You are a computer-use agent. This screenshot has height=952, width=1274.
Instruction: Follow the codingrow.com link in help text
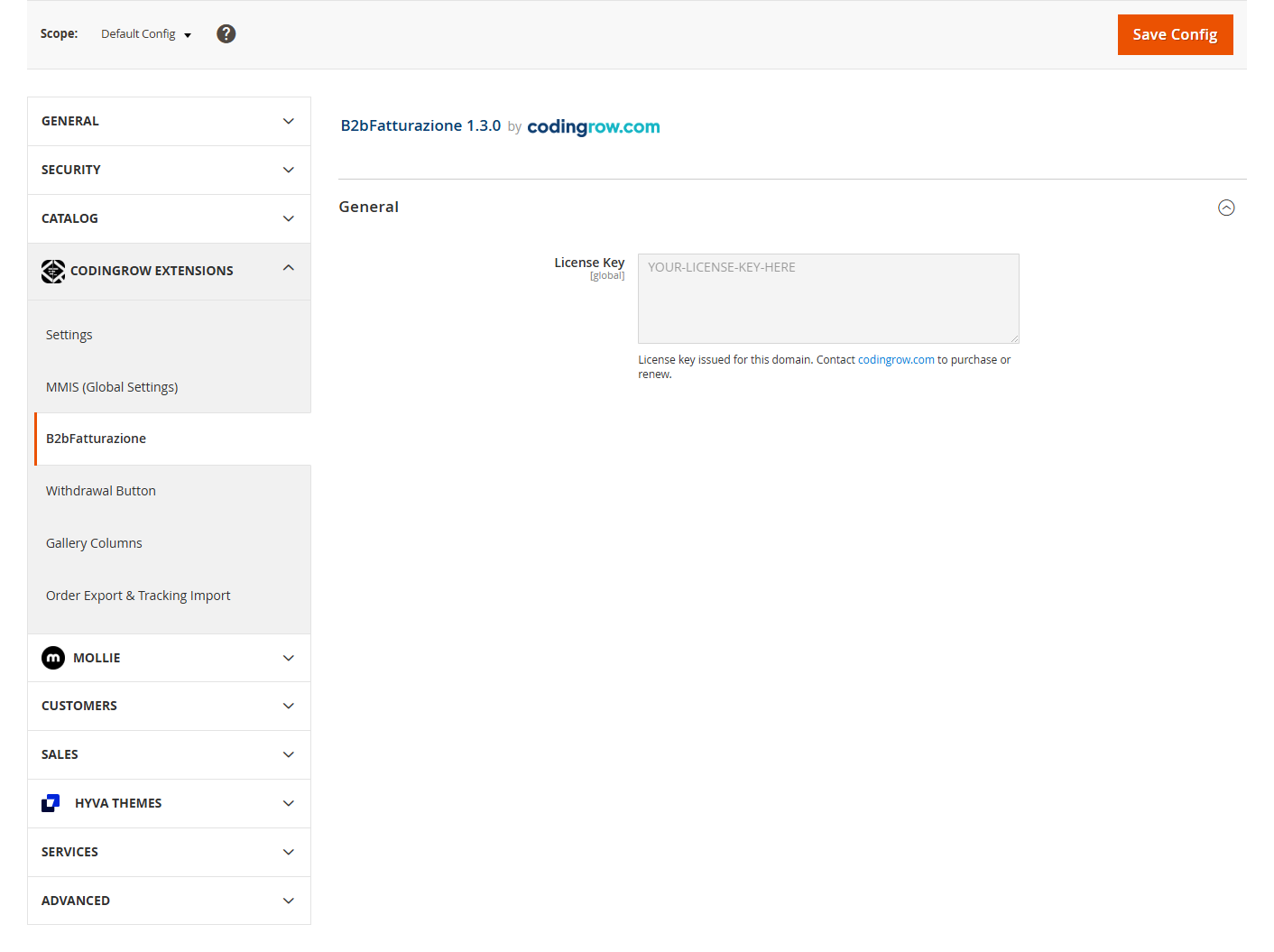tap(896, 359)
